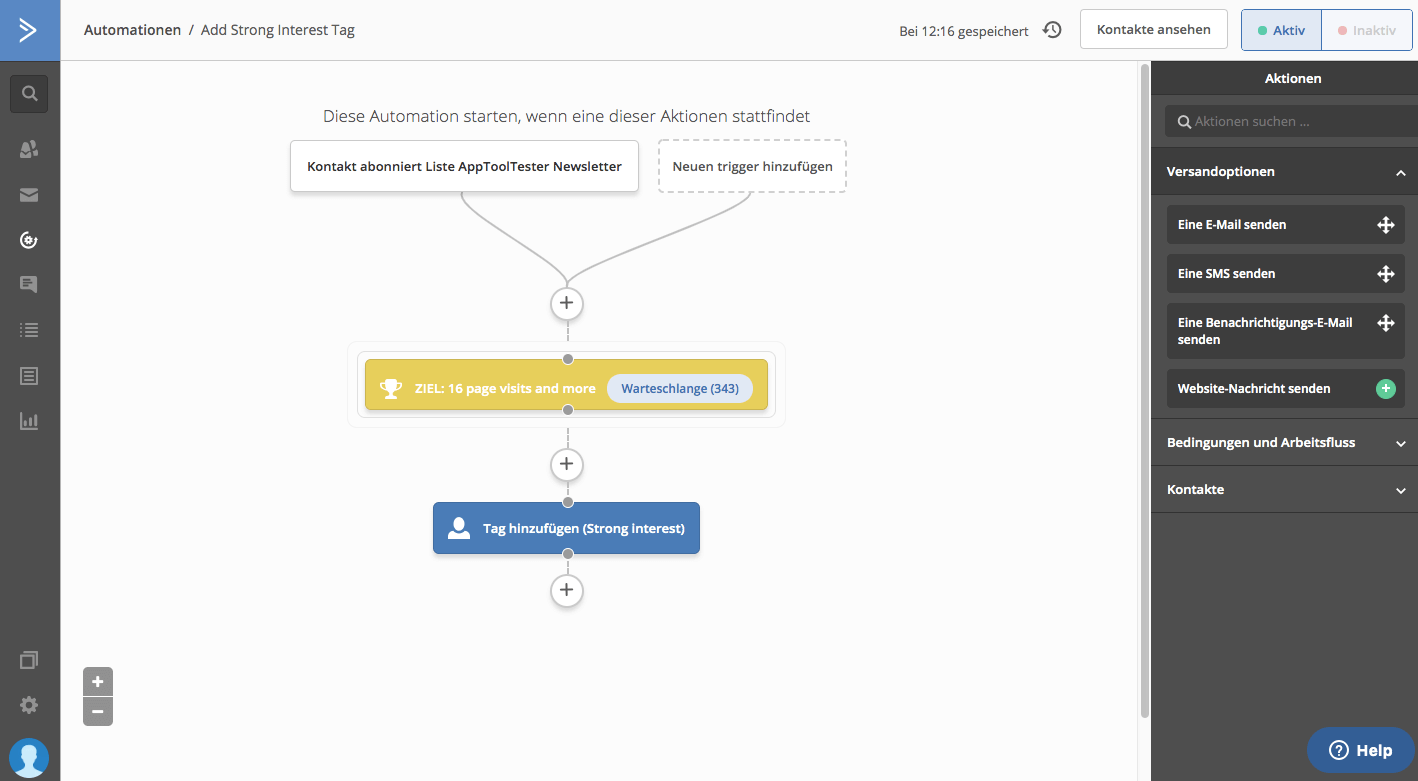Zoom in canvas with plus button
This screenshot has width=1418, height=781.
97,682
